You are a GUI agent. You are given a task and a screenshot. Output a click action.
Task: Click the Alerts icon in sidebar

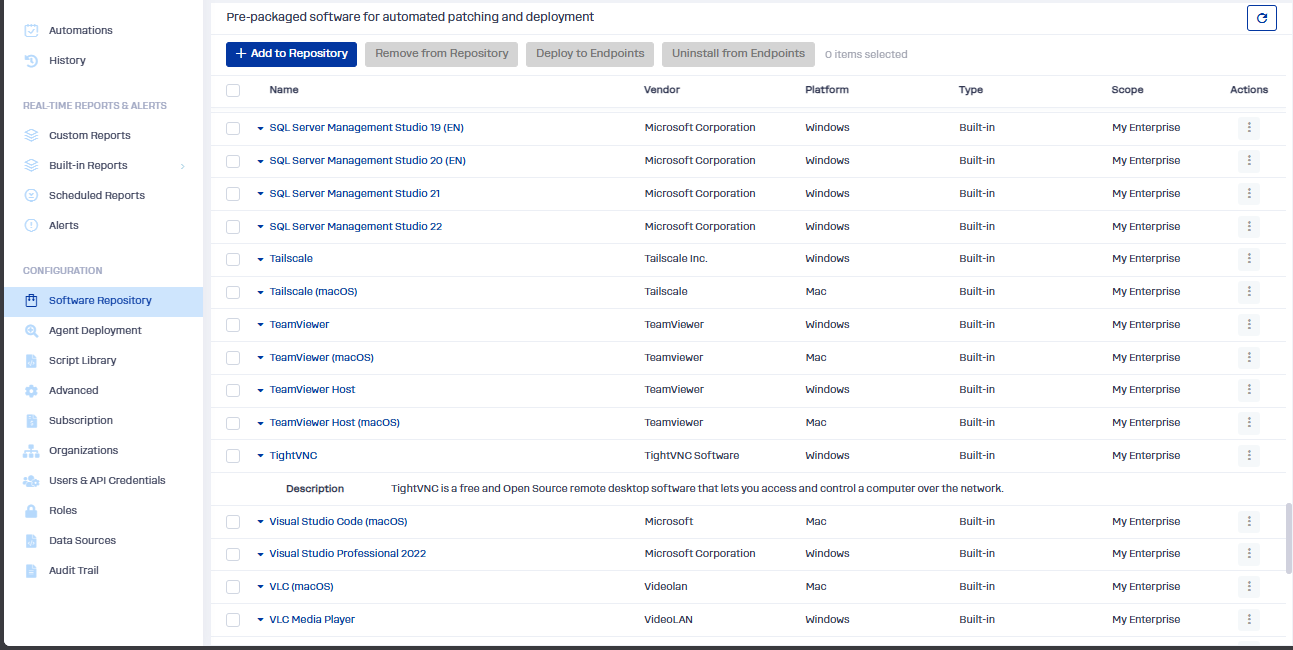coord(31,225)
